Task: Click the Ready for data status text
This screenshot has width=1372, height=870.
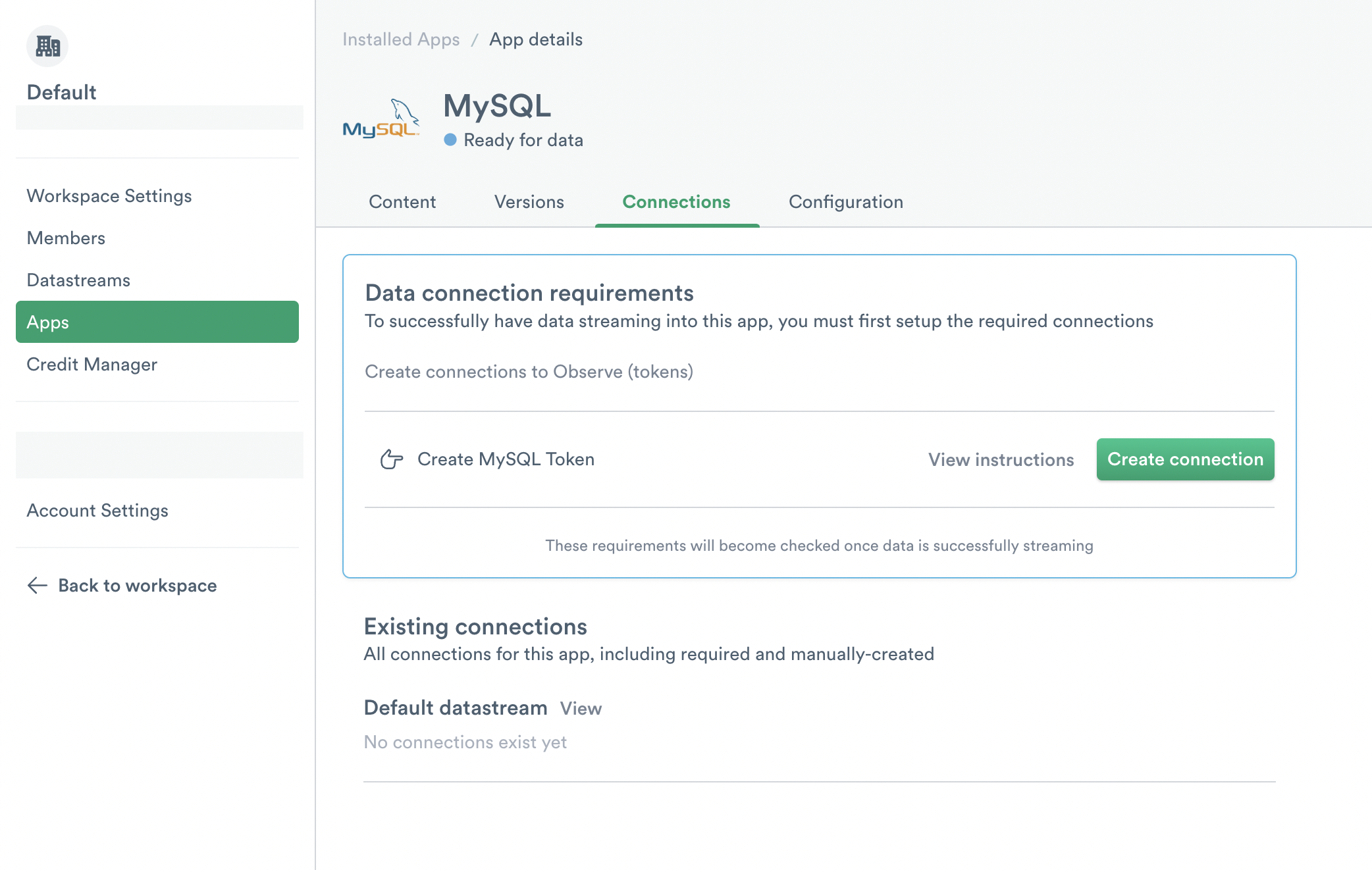Action: (x=523, y=140)
